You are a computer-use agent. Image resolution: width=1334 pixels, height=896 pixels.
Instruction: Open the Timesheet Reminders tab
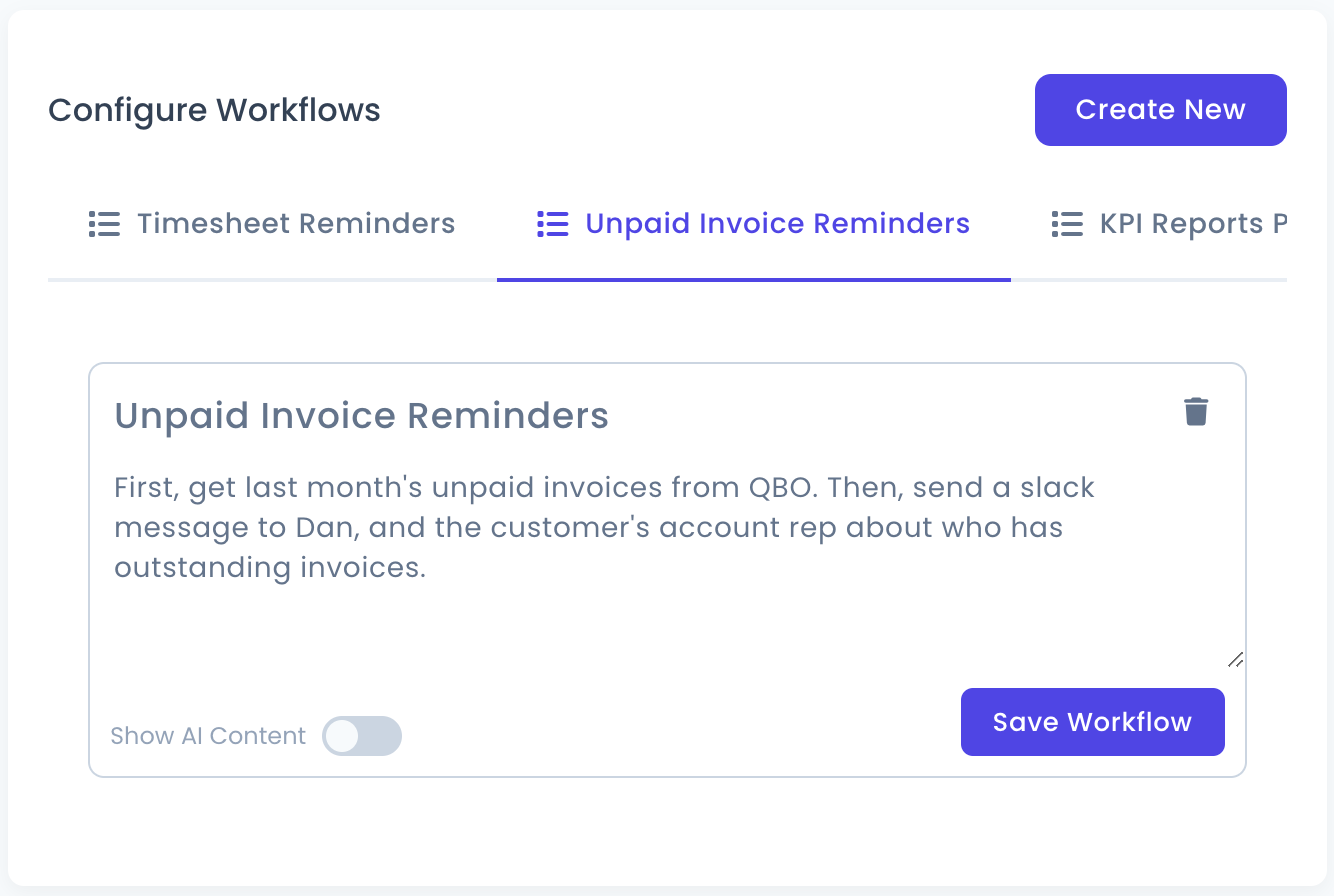coord(296,224)
